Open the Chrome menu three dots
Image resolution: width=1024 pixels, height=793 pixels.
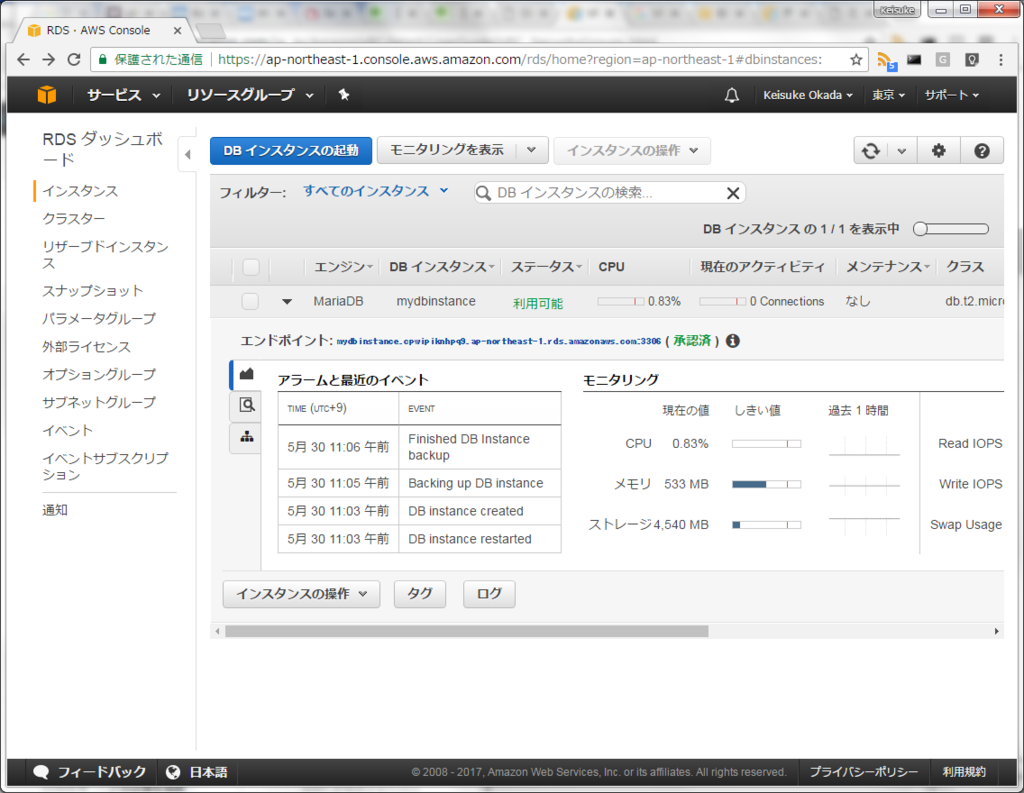coord(1000,60)
